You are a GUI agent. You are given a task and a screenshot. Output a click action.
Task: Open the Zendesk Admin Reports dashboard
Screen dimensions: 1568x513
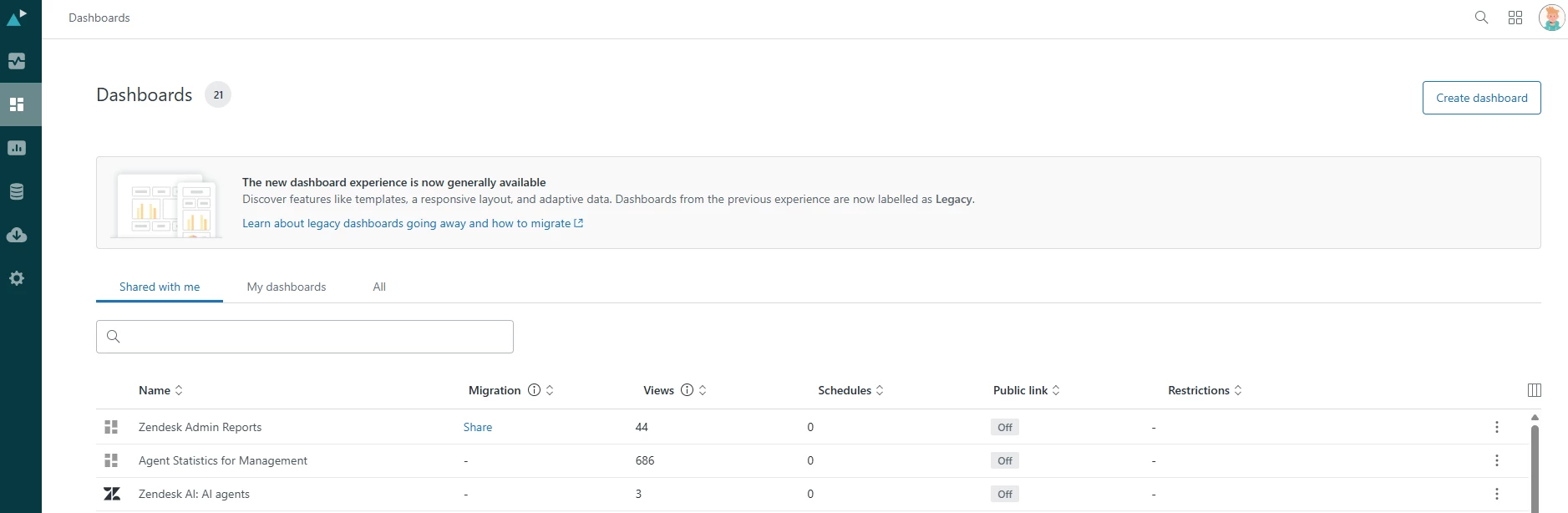click(x=200, y=427)
